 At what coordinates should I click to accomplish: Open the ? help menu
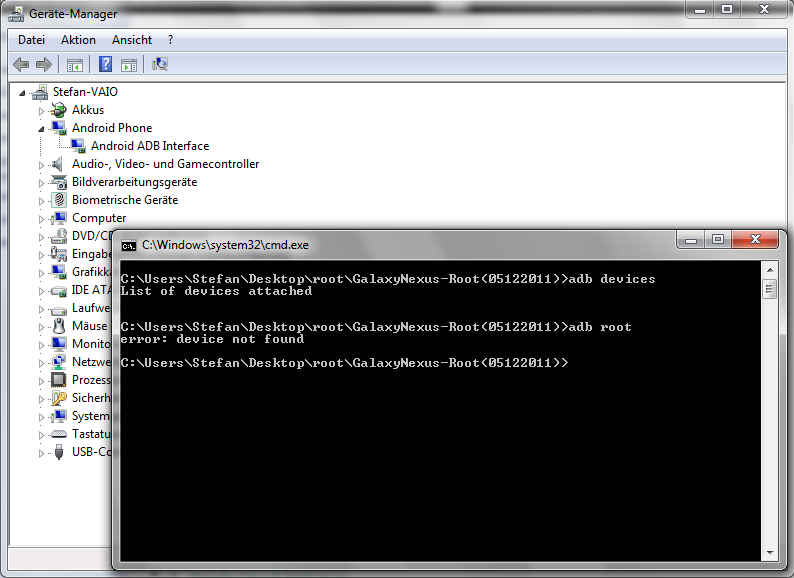(171, 40)
